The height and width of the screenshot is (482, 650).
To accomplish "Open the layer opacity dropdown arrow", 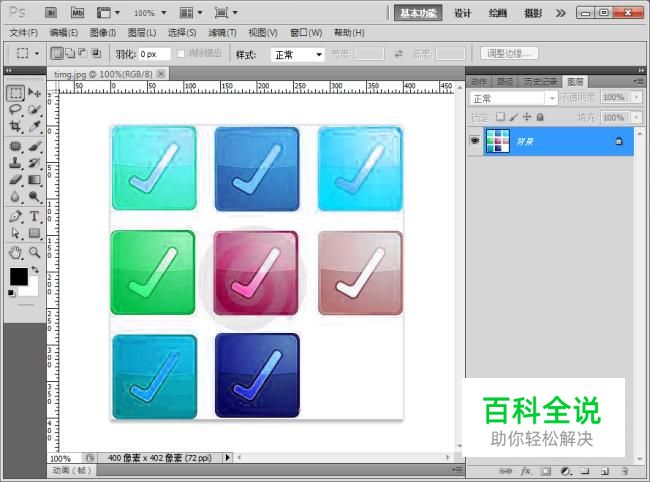I will coord(636,97).
